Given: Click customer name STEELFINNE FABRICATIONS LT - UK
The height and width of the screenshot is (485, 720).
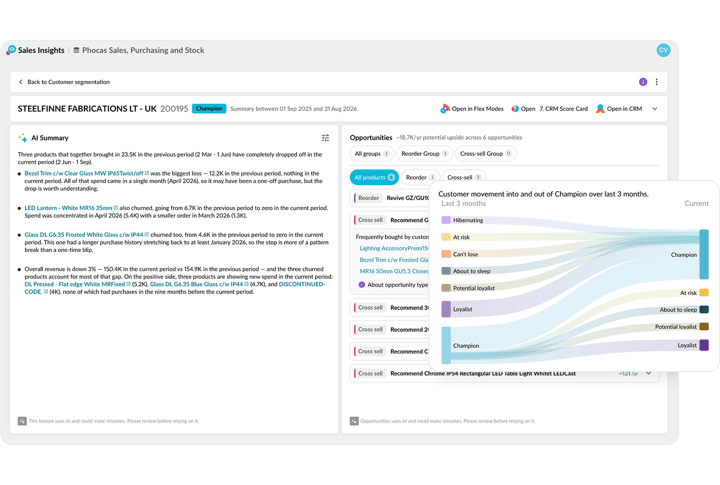Looking at the screenshot, I should click(87, 109).
